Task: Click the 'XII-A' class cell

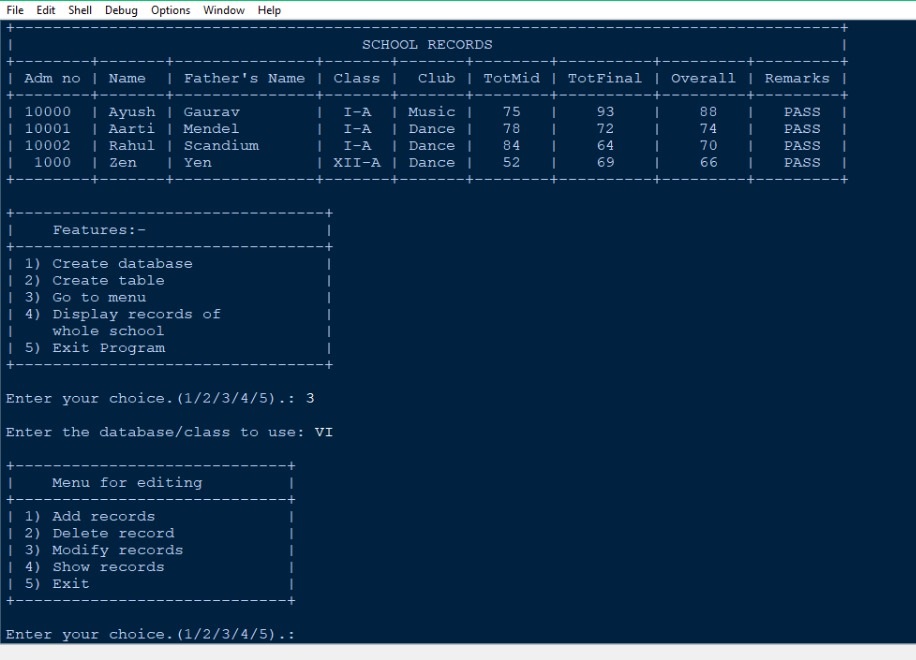Action: [357, 163]
